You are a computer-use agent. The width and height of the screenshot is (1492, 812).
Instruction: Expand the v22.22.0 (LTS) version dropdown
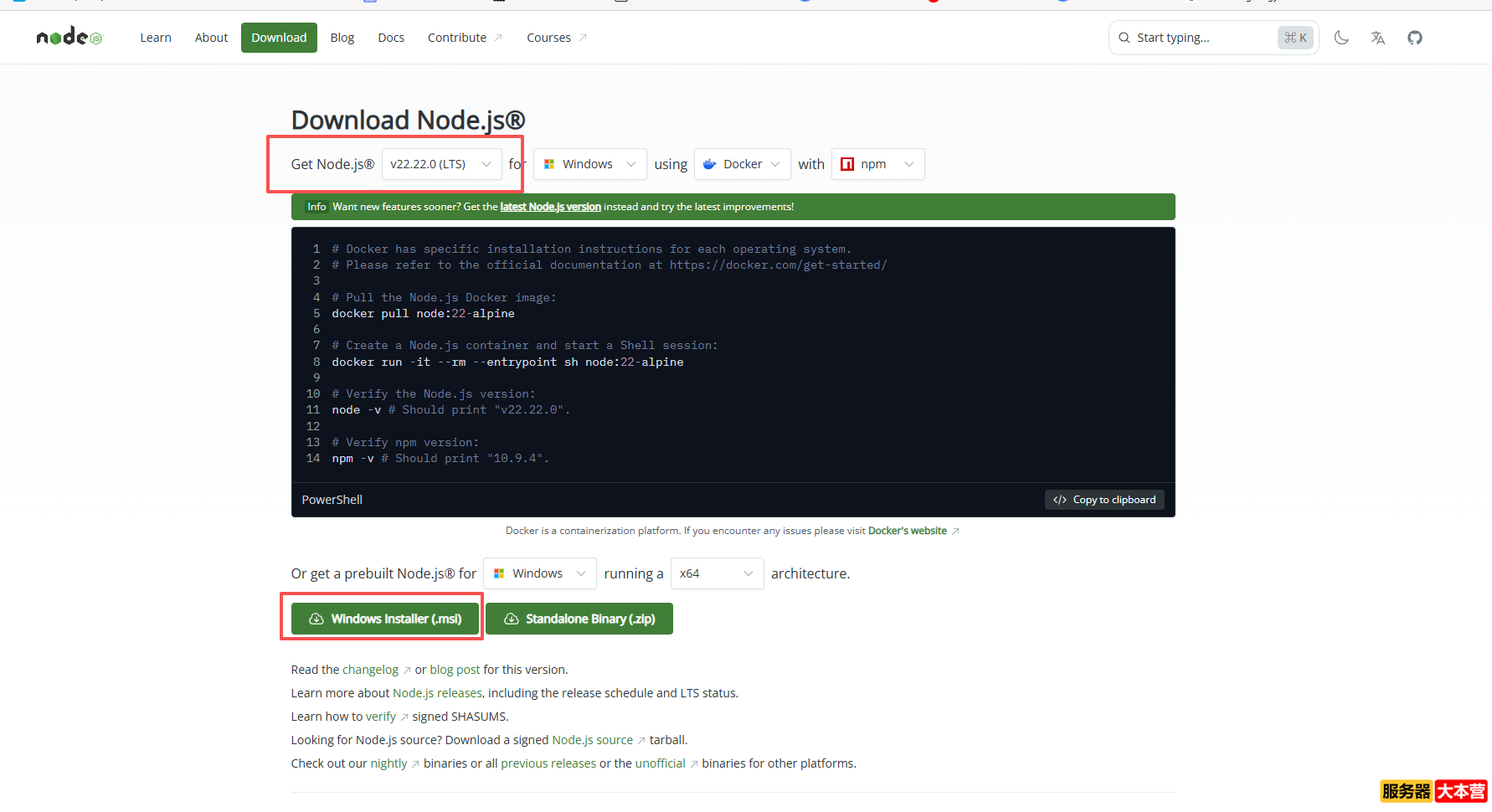pos(441,164)
